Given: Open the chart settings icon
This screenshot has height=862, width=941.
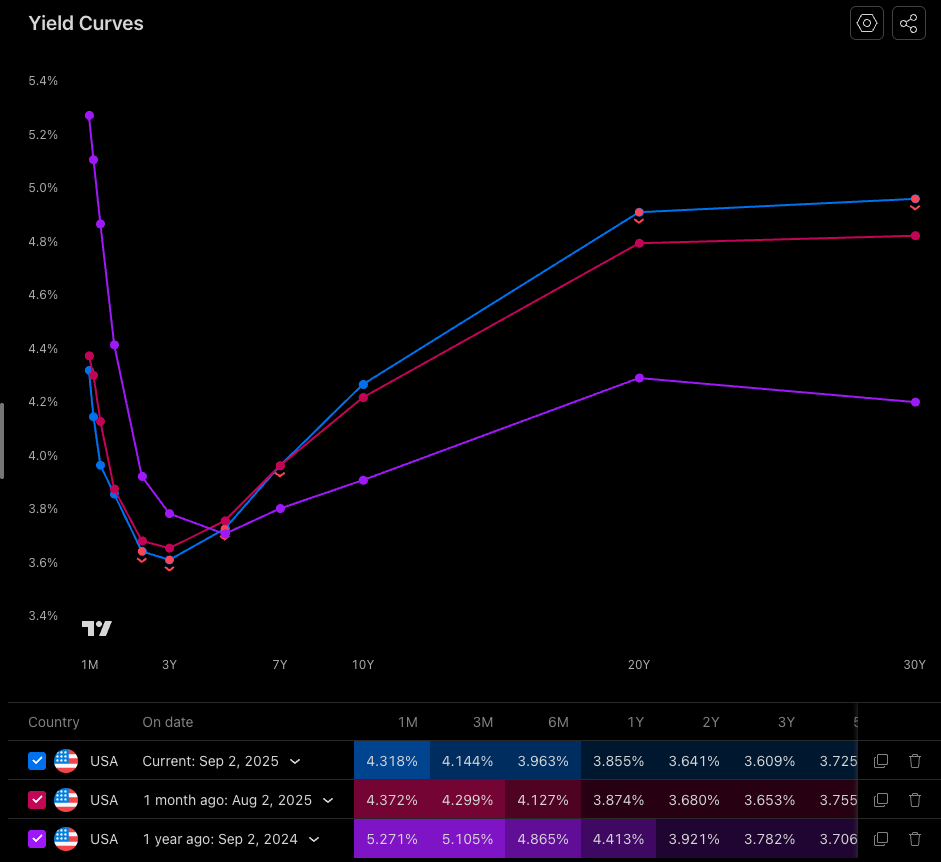Looking at the screenshot, I should pyautogui.click(x=866, y=22).
